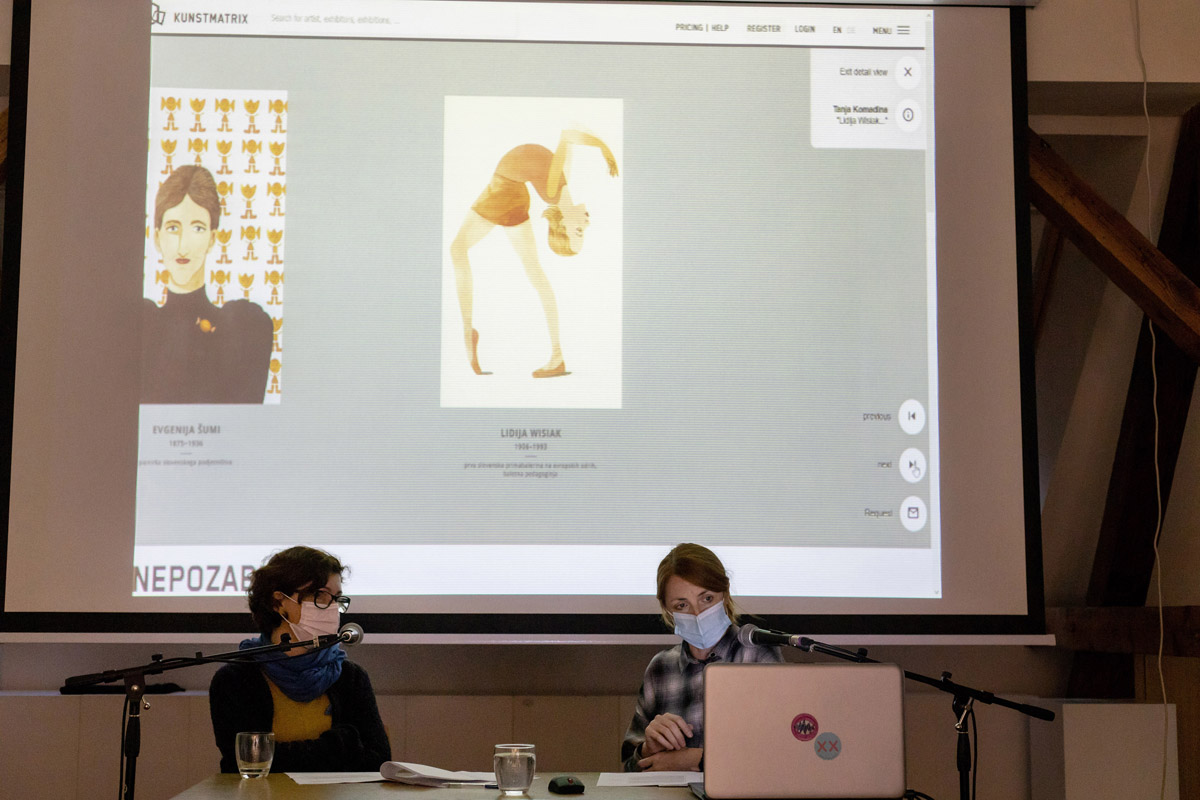Go to the previous artwork
The width and height of the screenshot is (1200, 800).
912,416
